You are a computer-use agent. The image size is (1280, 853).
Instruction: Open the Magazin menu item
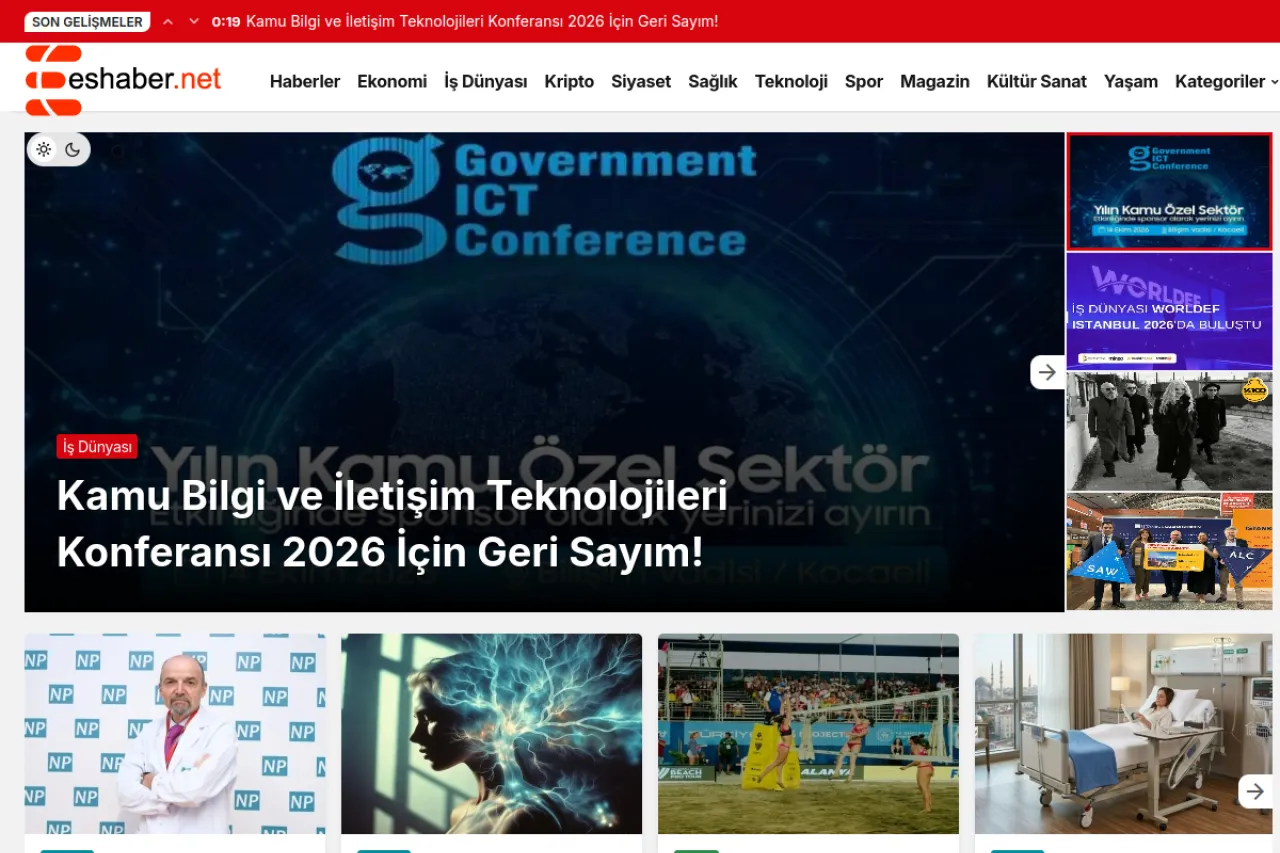coord(935,82)
